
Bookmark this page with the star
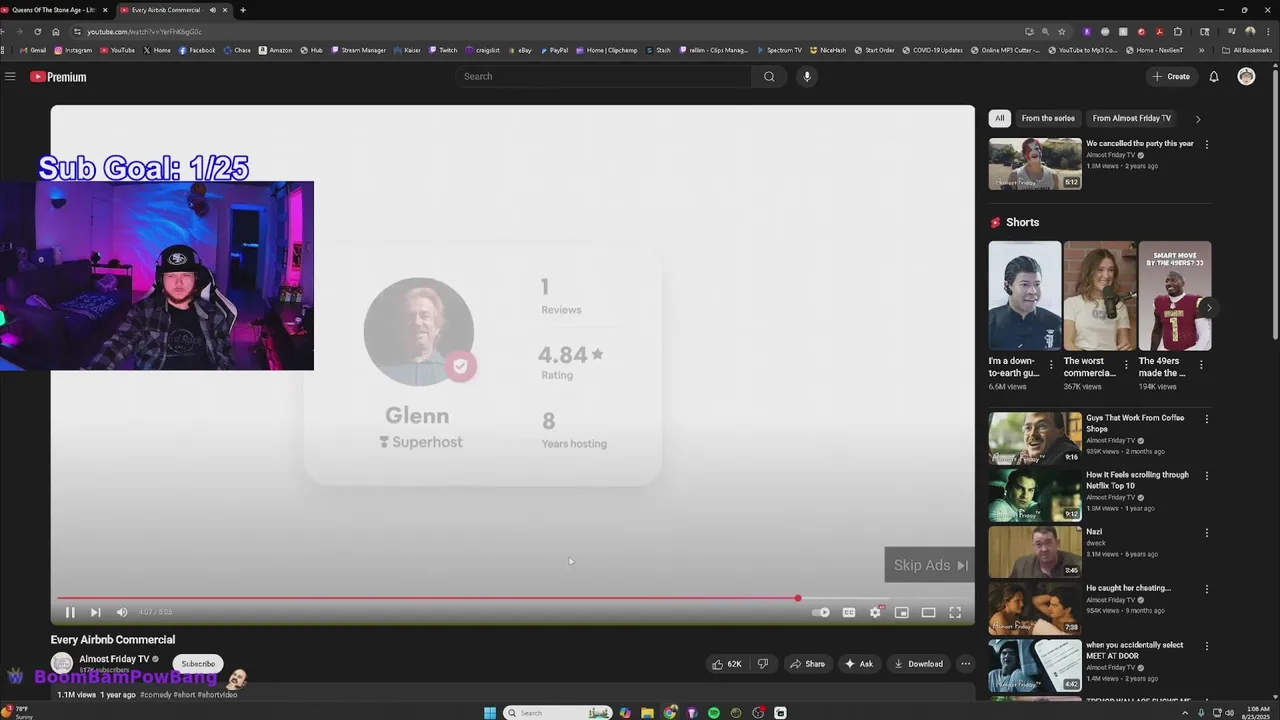(1062, 31)
